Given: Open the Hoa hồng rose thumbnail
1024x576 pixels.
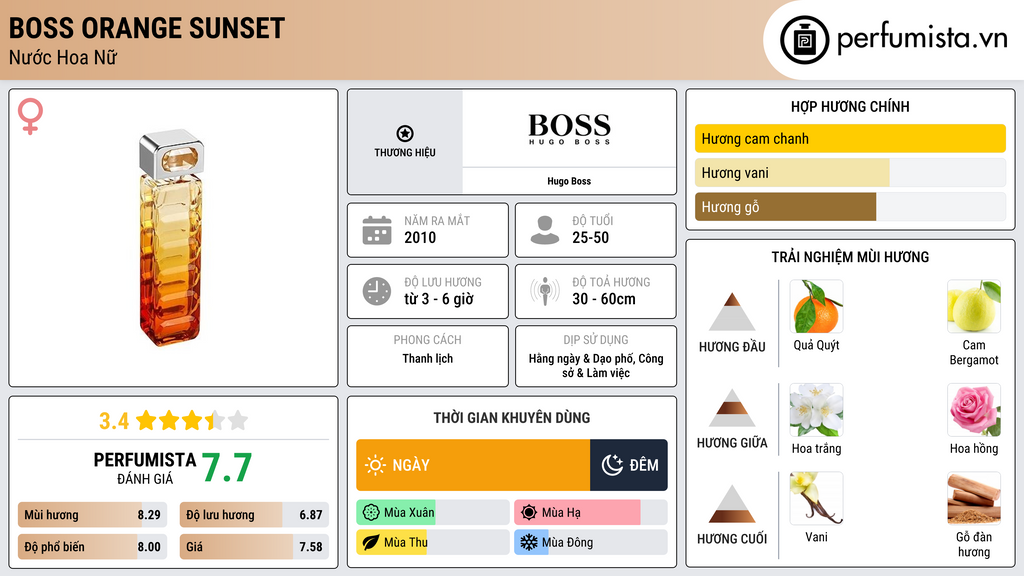Looking at the screenshot, I should (973, 410).
